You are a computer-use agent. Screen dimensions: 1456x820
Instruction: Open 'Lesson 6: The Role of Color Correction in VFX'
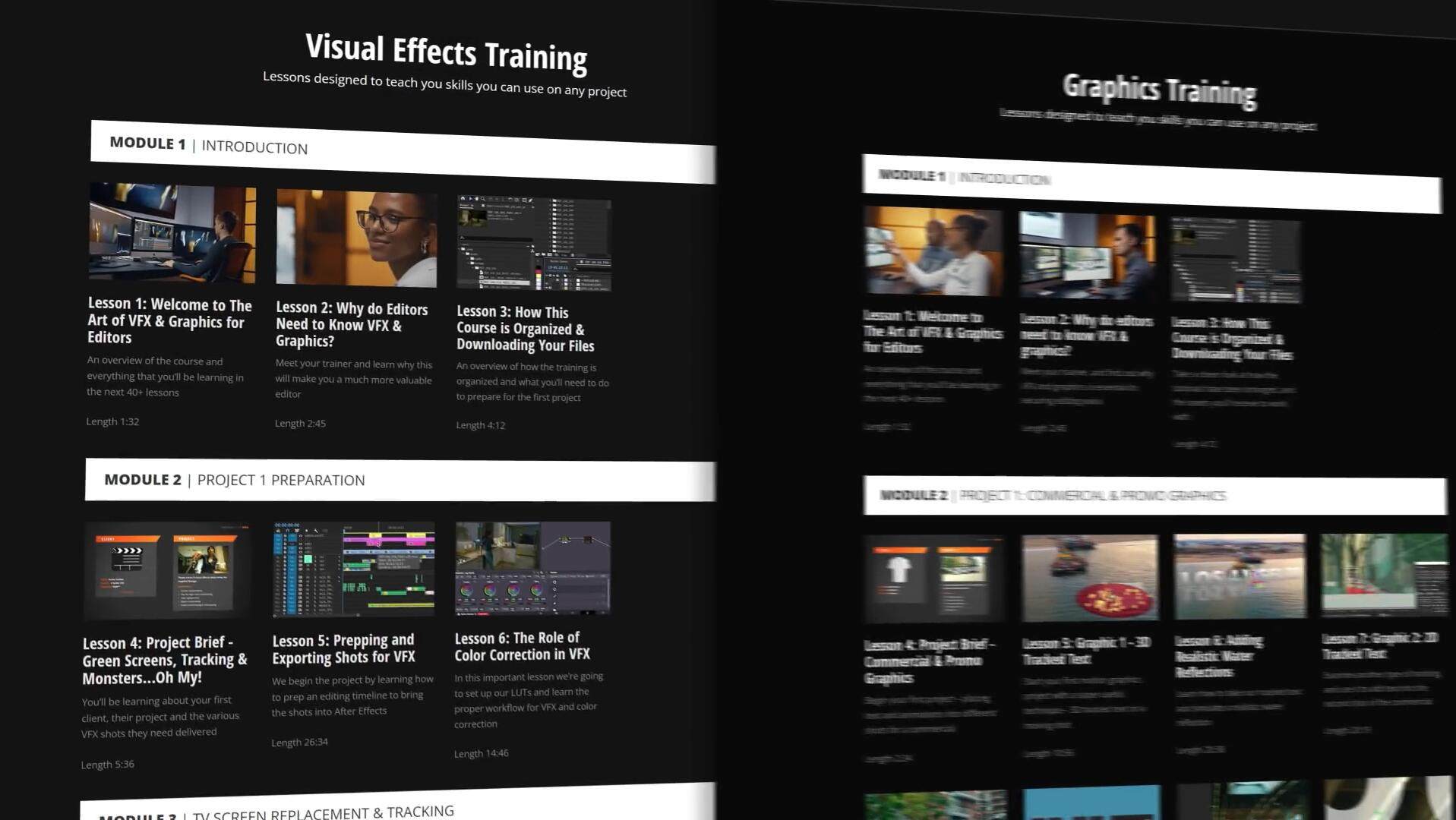(x=523, y=646)
